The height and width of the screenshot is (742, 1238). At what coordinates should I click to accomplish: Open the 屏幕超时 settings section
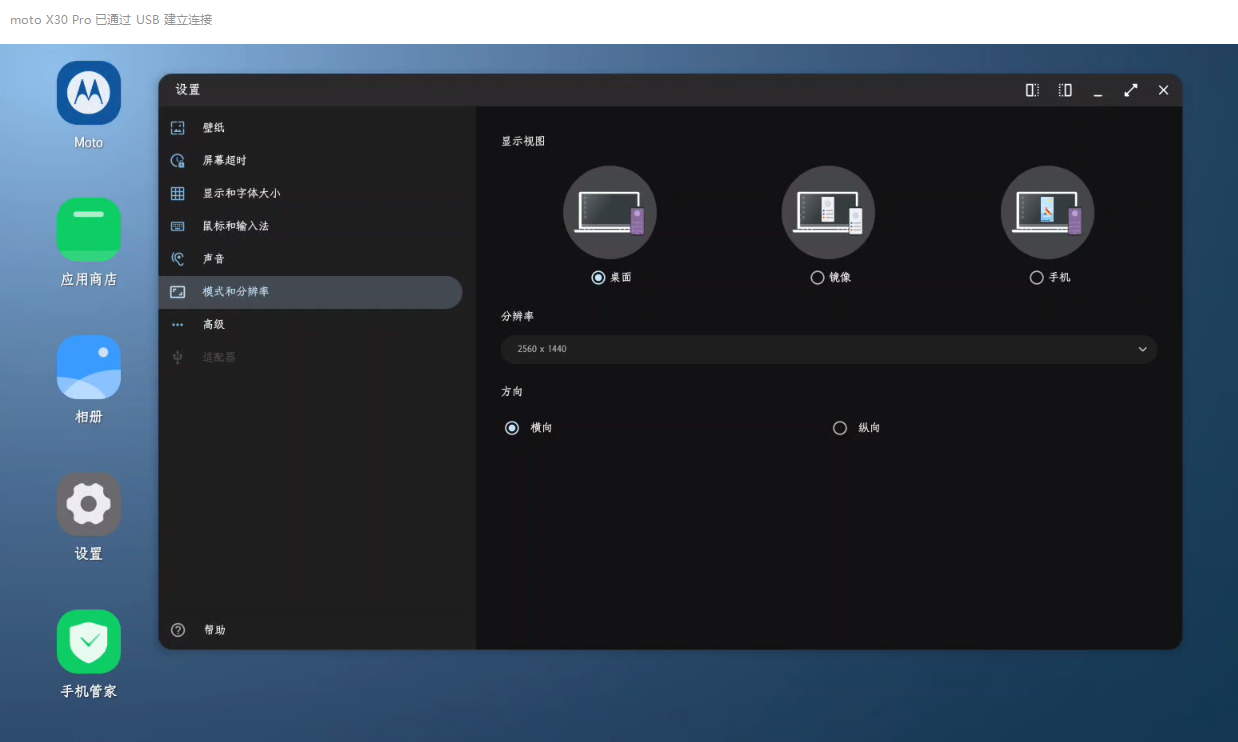pyautogui.click(x=310, y=160)
